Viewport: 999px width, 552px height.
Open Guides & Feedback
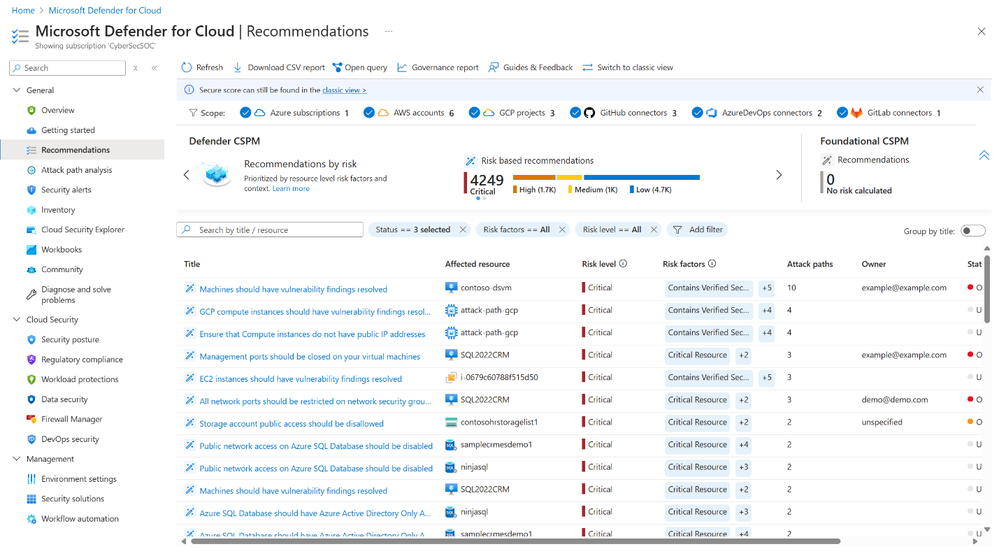[531, 68]
